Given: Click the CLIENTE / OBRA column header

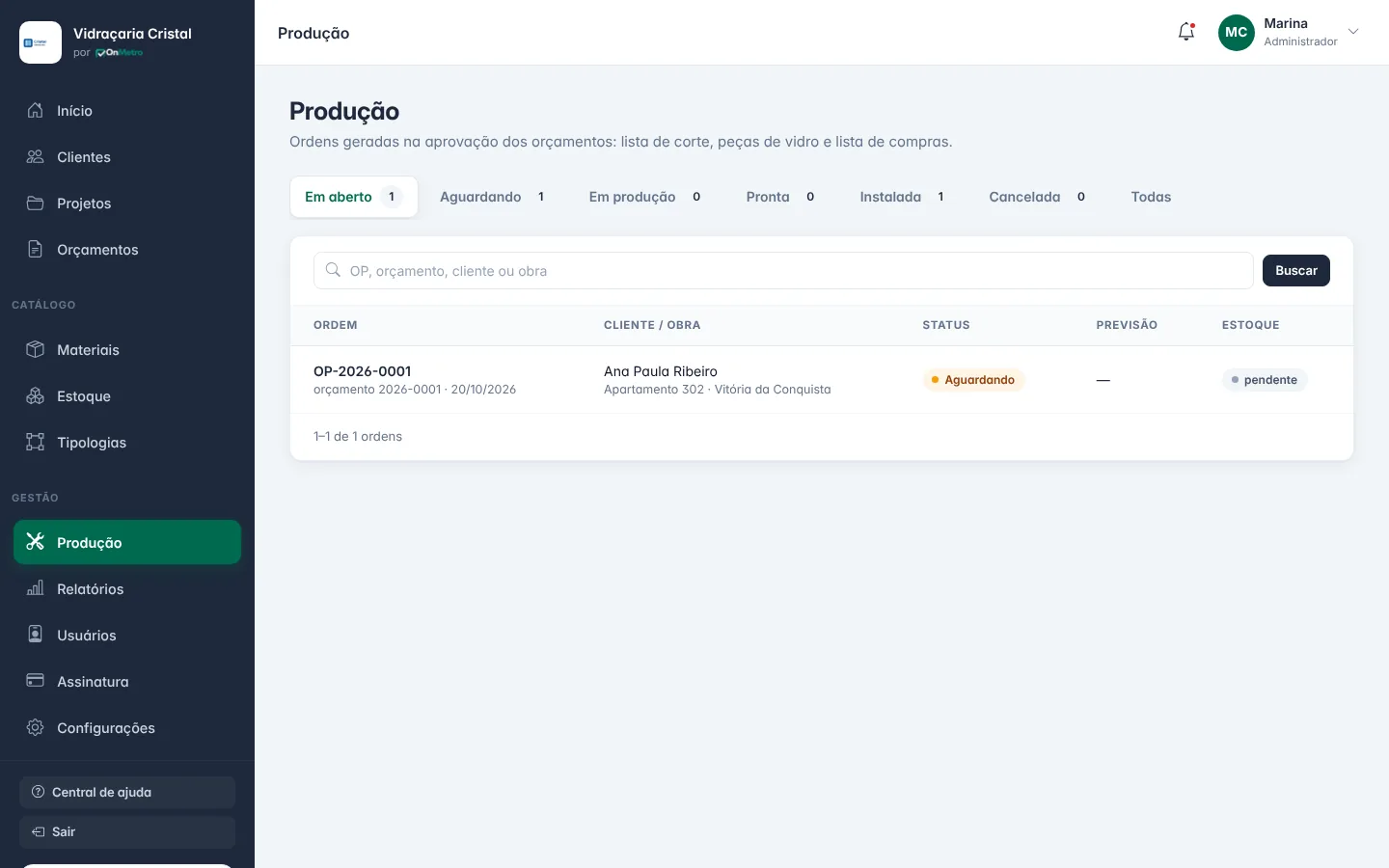Looking at the screenshot, I should tap(652, 325).
